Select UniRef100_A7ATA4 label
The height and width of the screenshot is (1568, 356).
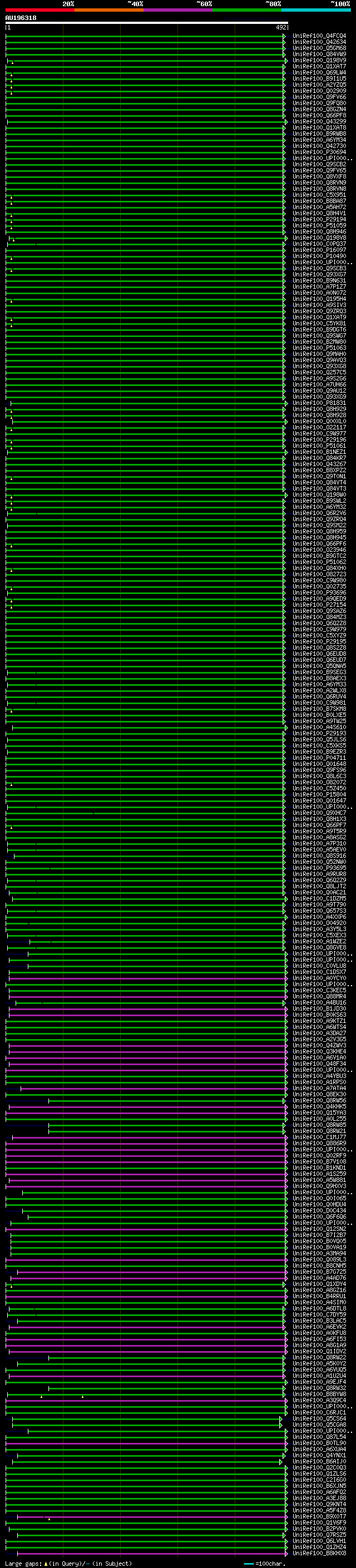319,1089
